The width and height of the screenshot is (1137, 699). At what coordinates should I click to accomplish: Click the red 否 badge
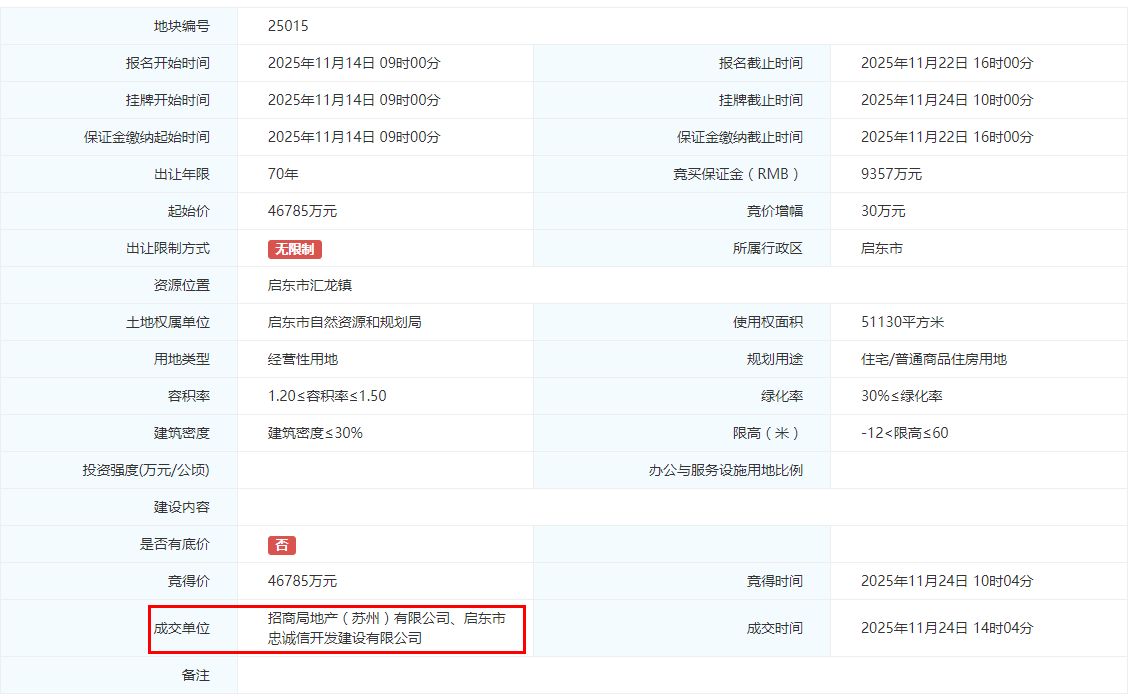pyautogui.click(x=281, y=545)
